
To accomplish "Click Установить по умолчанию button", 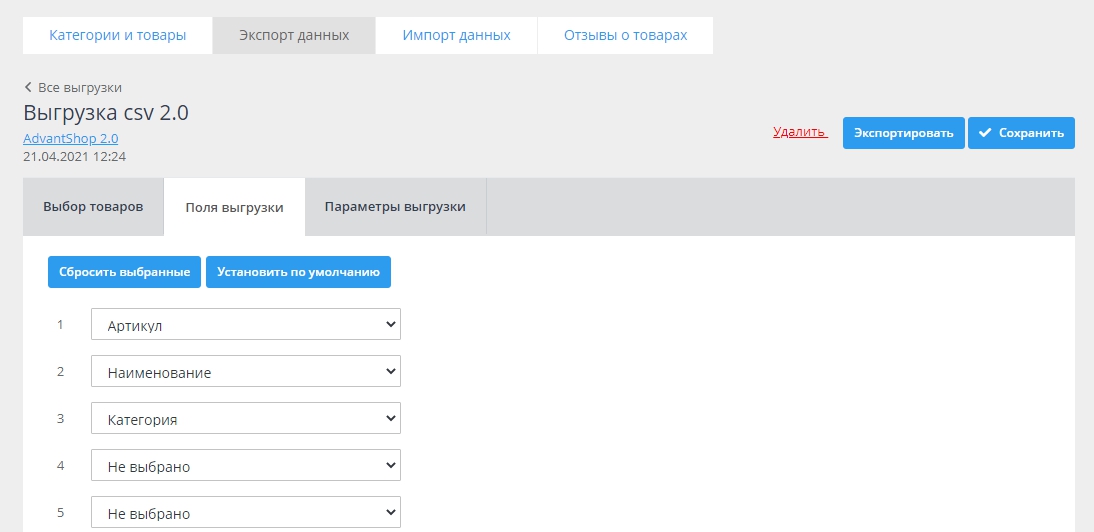I will pos(298,272).
